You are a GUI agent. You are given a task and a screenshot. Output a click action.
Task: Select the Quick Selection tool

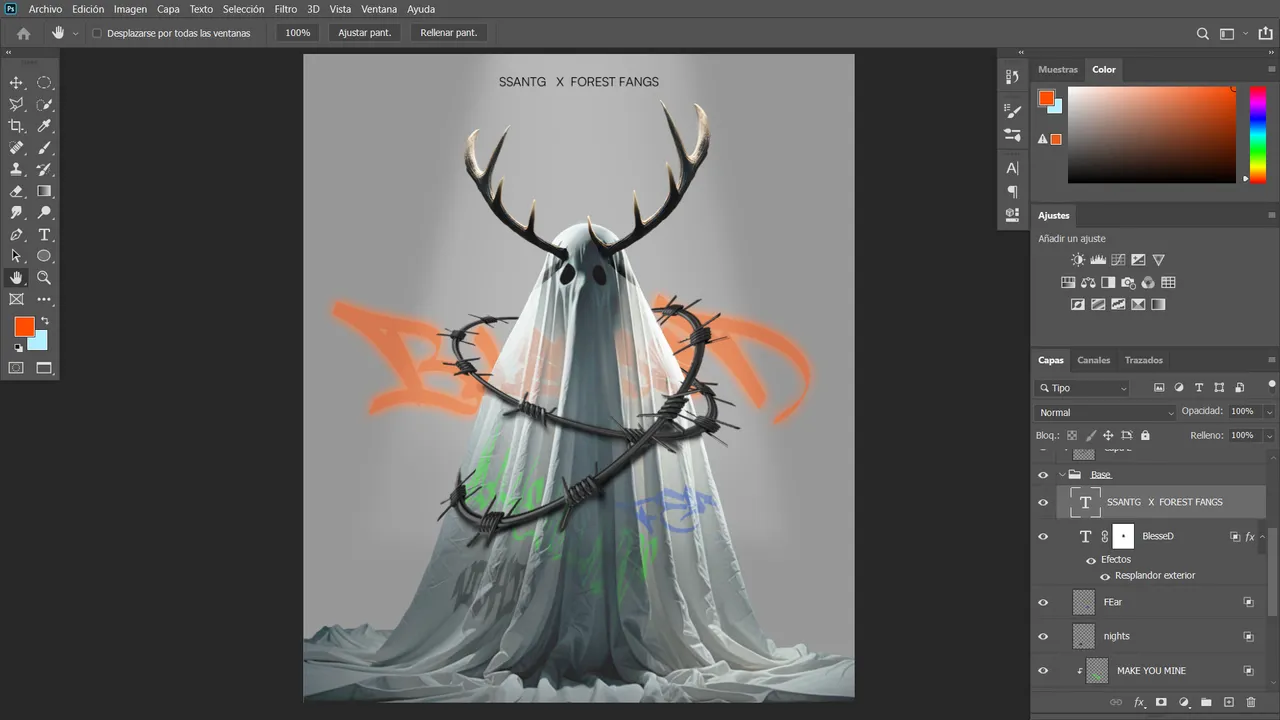44,104
